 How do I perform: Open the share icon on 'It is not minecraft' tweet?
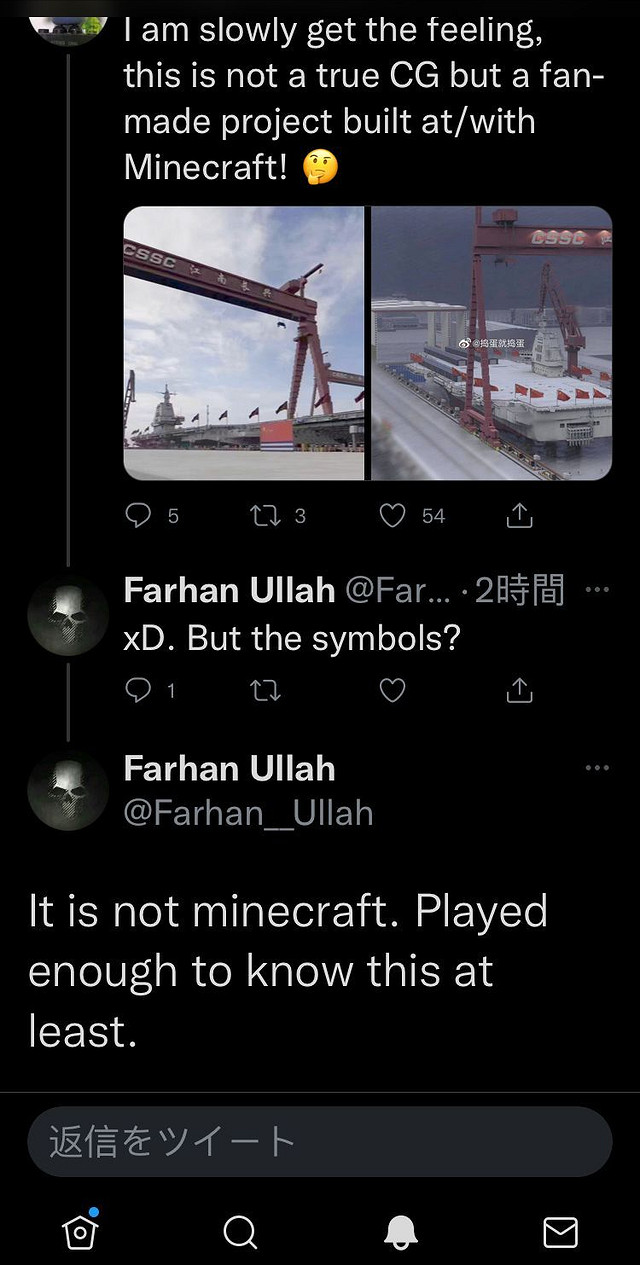[518, 689]
